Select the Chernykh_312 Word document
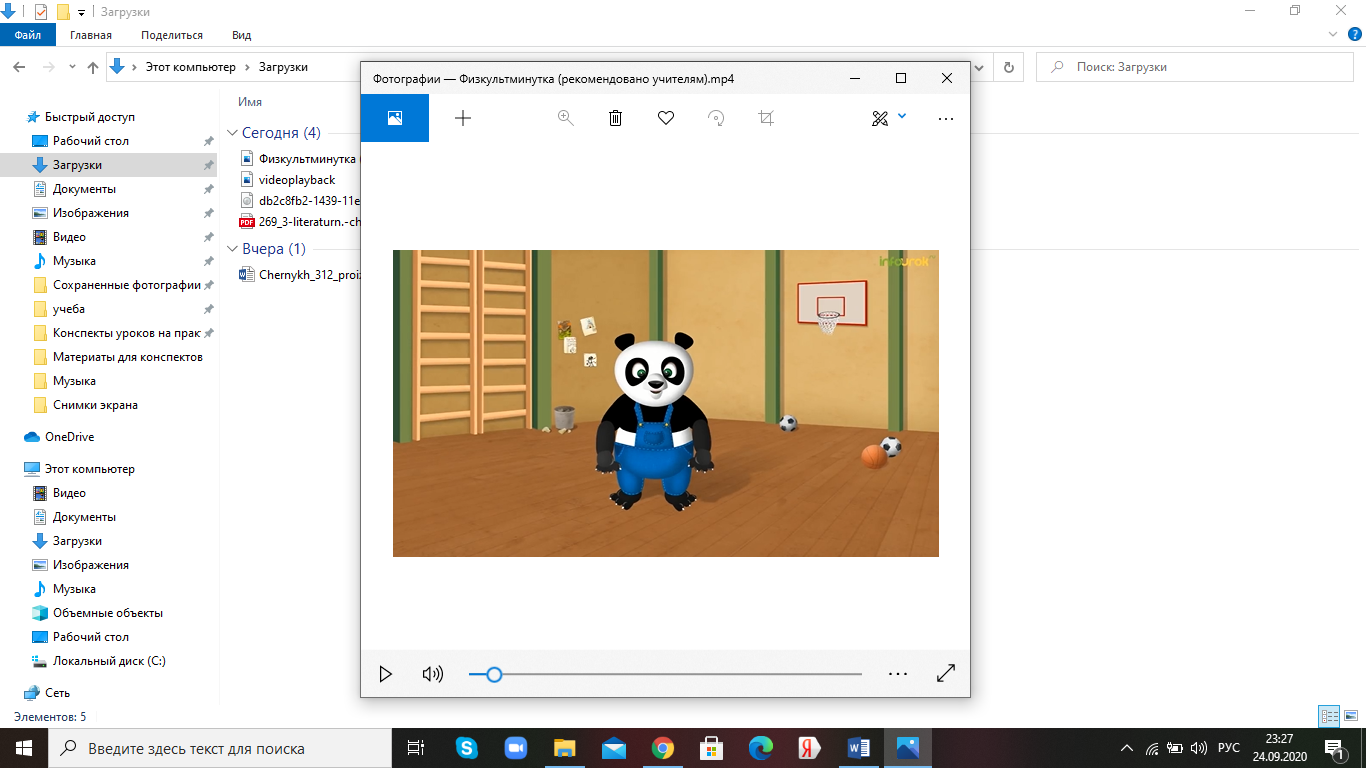The height and width of the screenshot is (768, 1366). [x=300, y=274]
